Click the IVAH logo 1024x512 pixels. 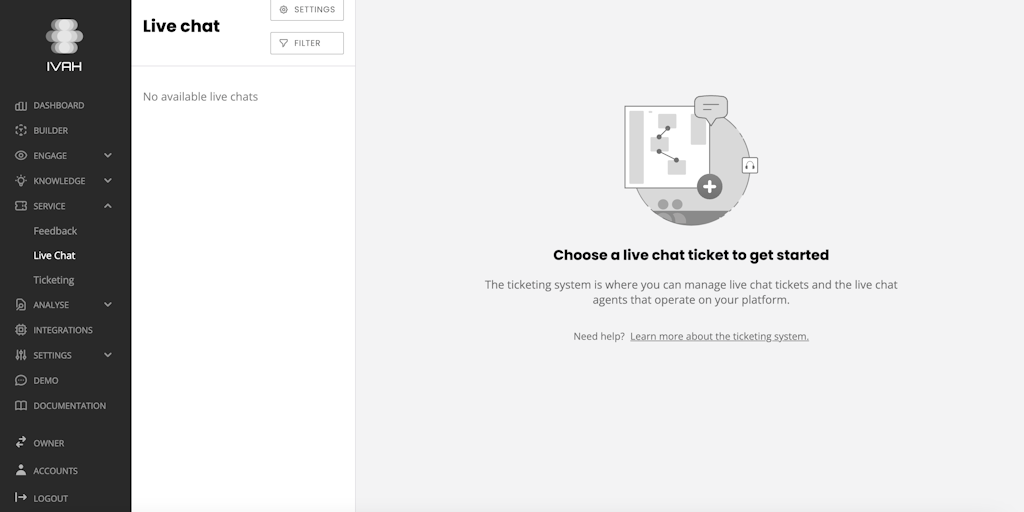click(64, 45)
